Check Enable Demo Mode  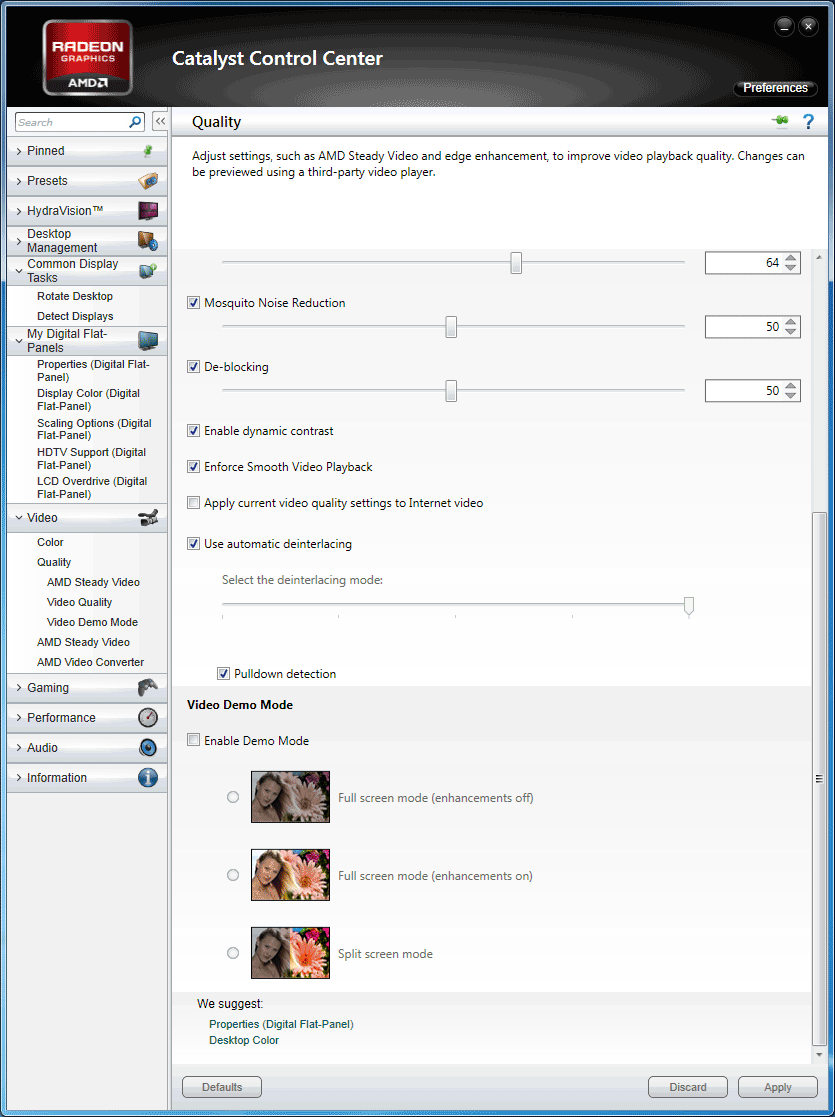click(193, 740)
